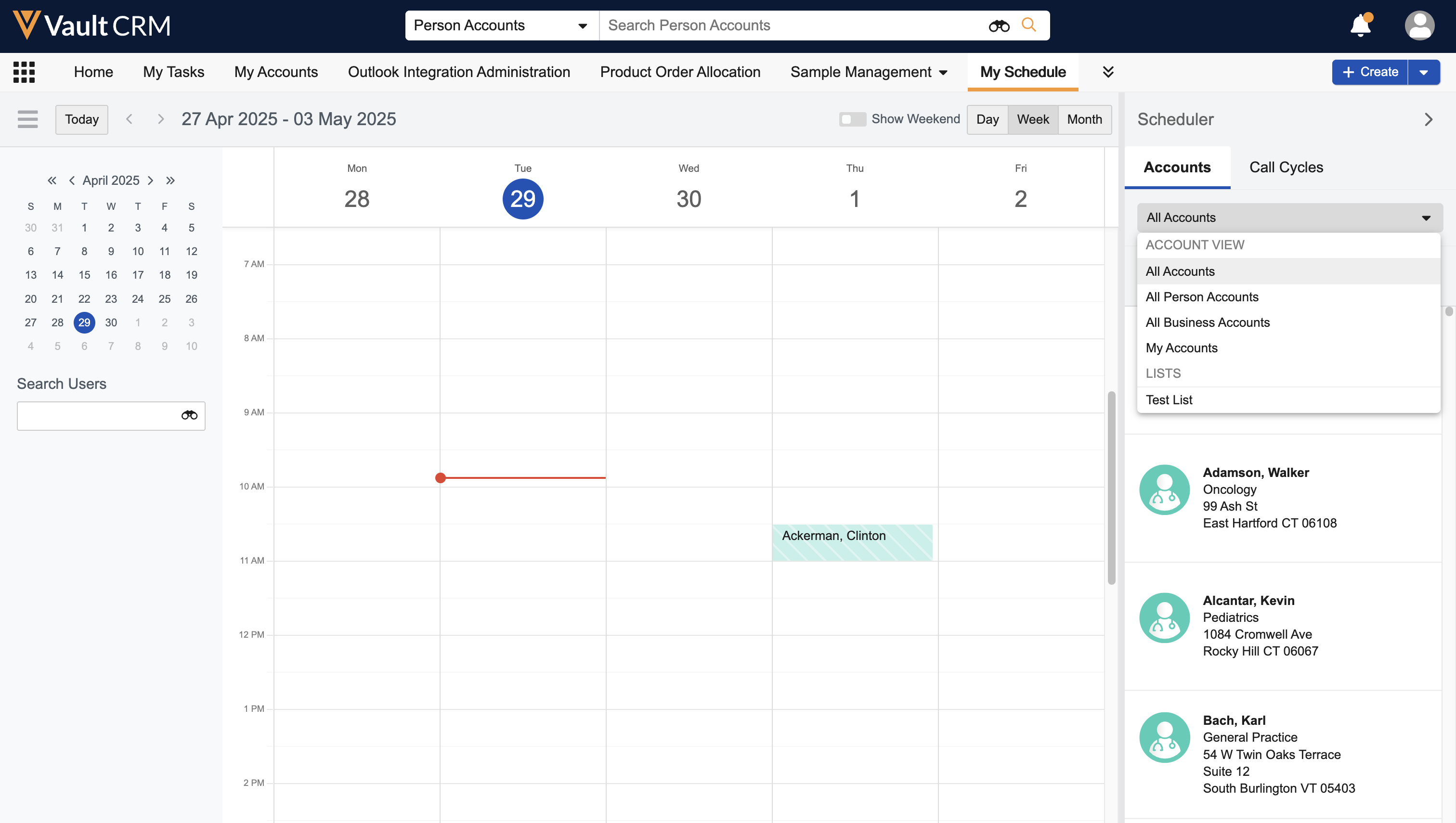Collapse the Scheduler panel arrow

[x=1429, y=119]
